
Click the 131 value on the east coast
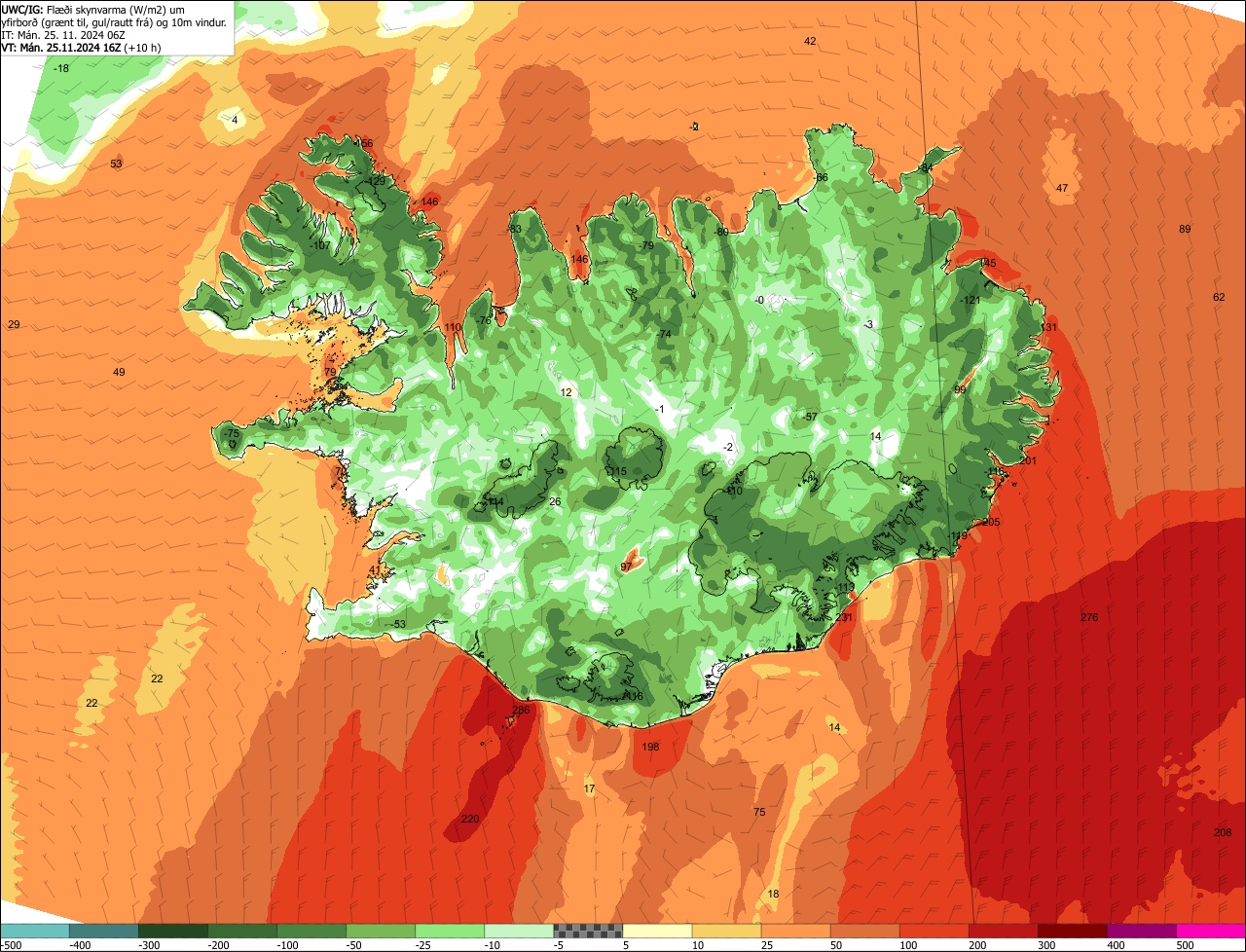pyautogui.click(x=1048, y=328)
